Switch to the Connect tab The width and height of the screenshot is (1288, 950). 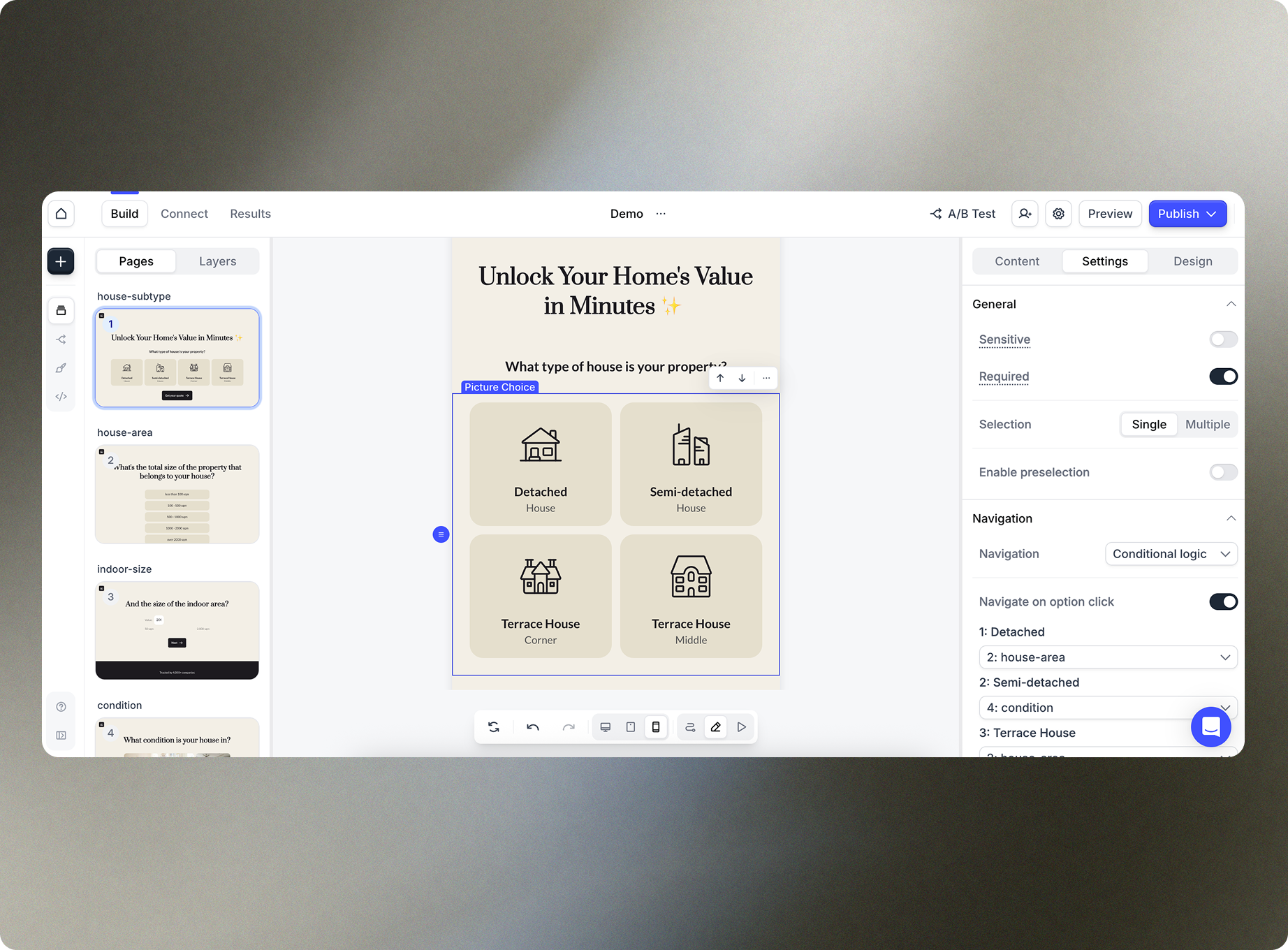184,214
